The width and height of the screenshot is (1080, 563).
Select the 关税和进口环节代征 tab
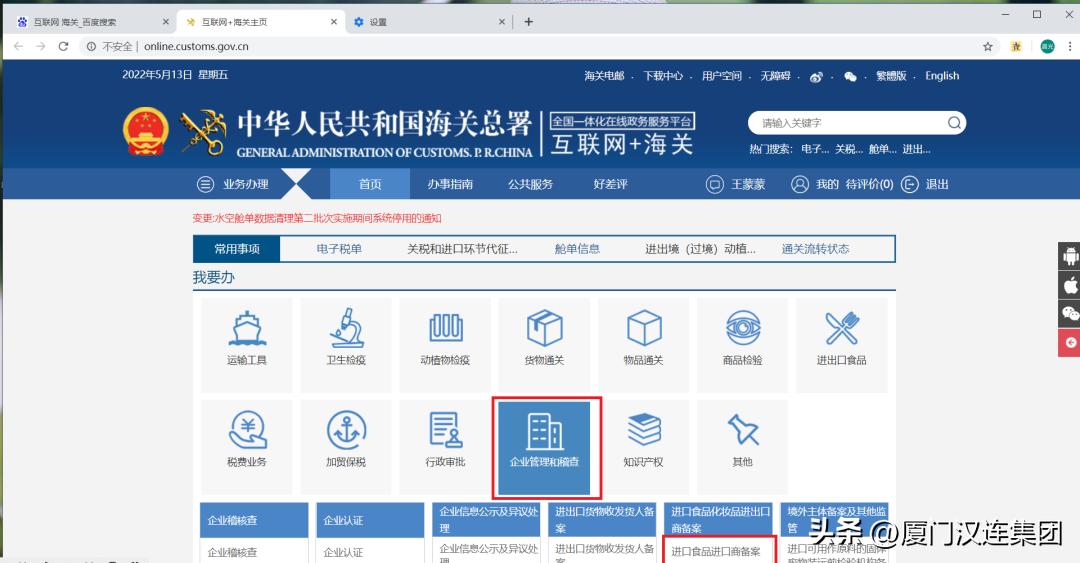(462, 249)
